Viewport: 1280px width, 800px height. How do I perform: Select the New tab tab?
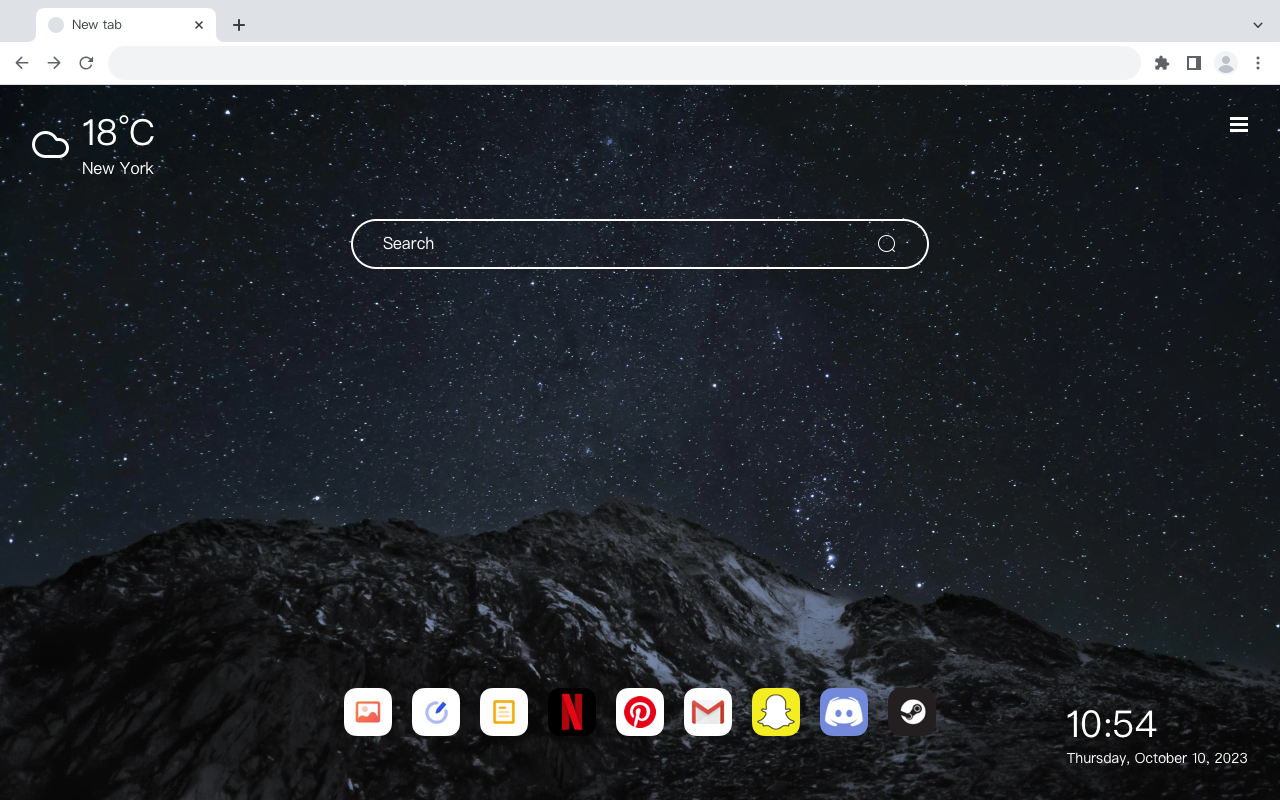click(126, 25)
